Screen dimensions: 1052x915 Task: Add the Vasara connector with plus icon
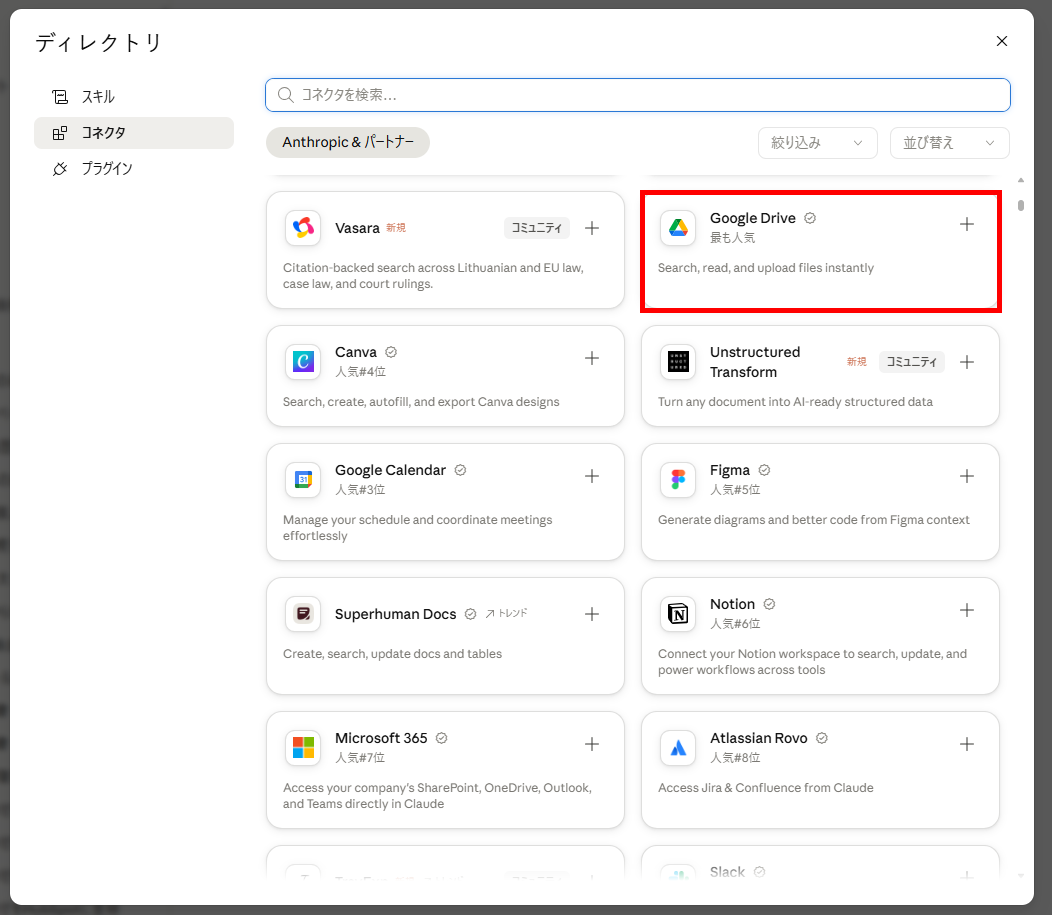592,228
